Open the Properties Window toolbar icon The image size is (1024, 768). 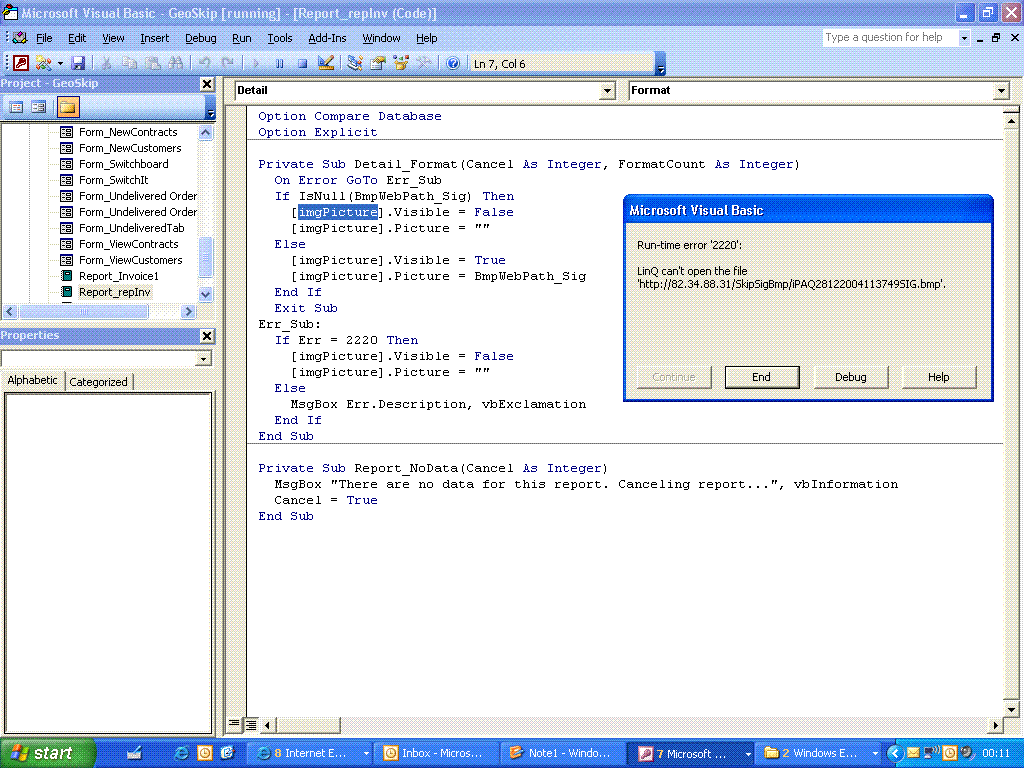[x=377, y=63]
